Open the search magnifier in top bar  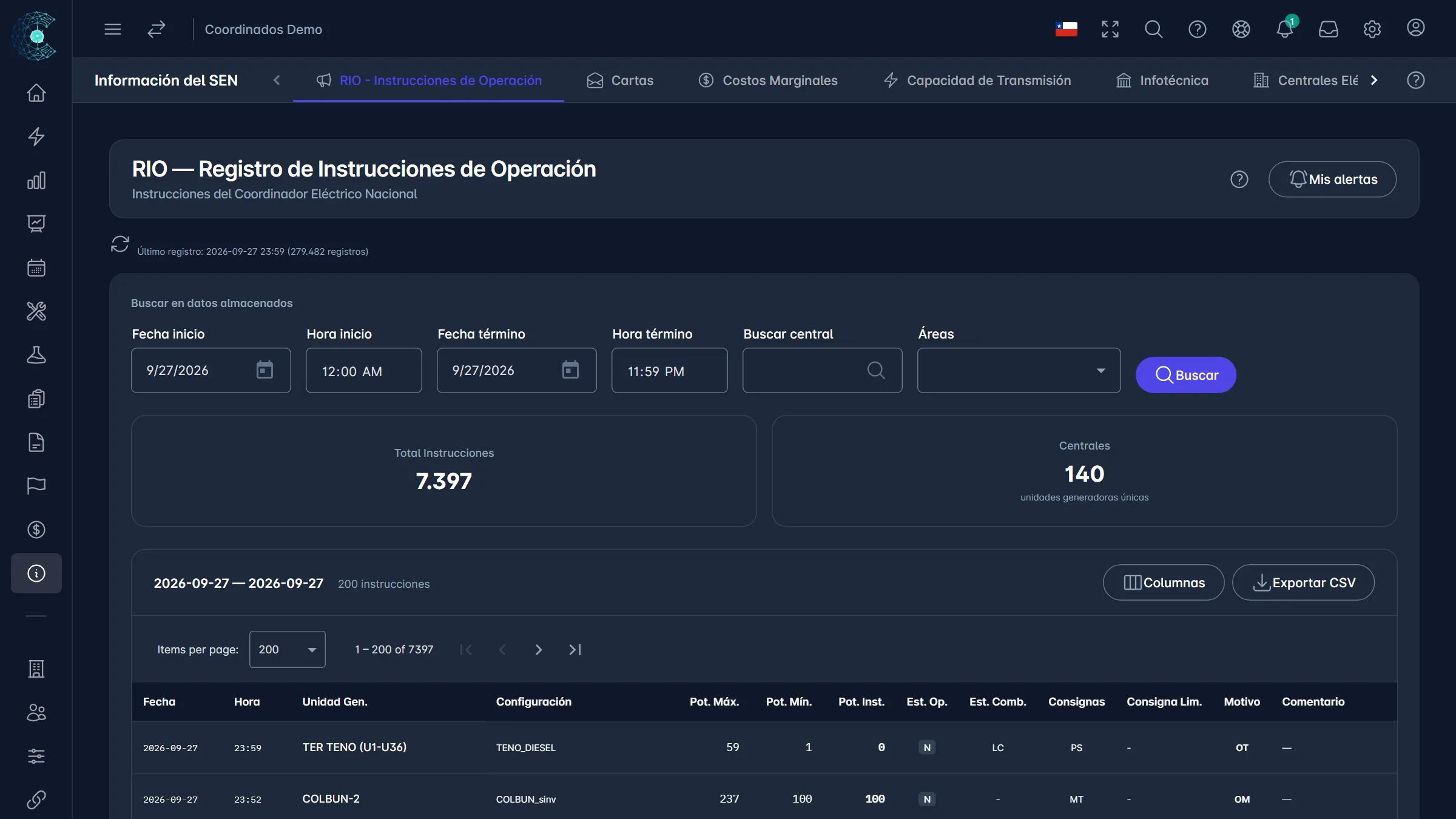(x=1154, y=29)
